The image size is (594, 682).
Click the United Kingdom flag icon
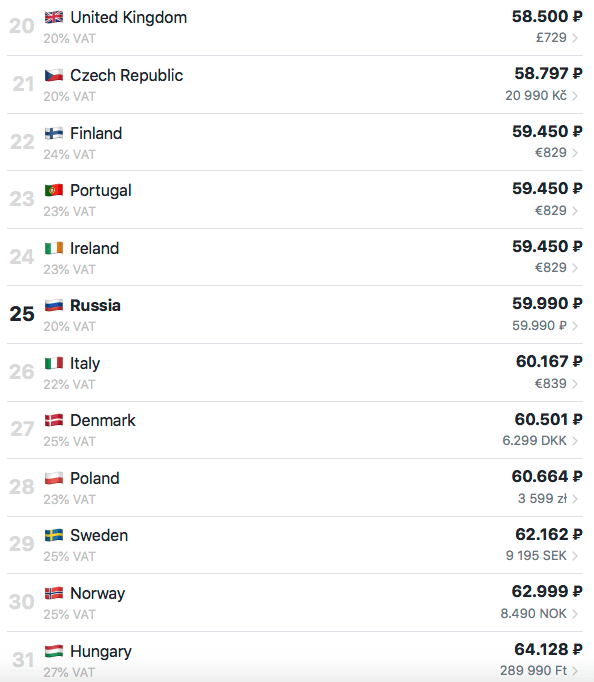[54, 17]
